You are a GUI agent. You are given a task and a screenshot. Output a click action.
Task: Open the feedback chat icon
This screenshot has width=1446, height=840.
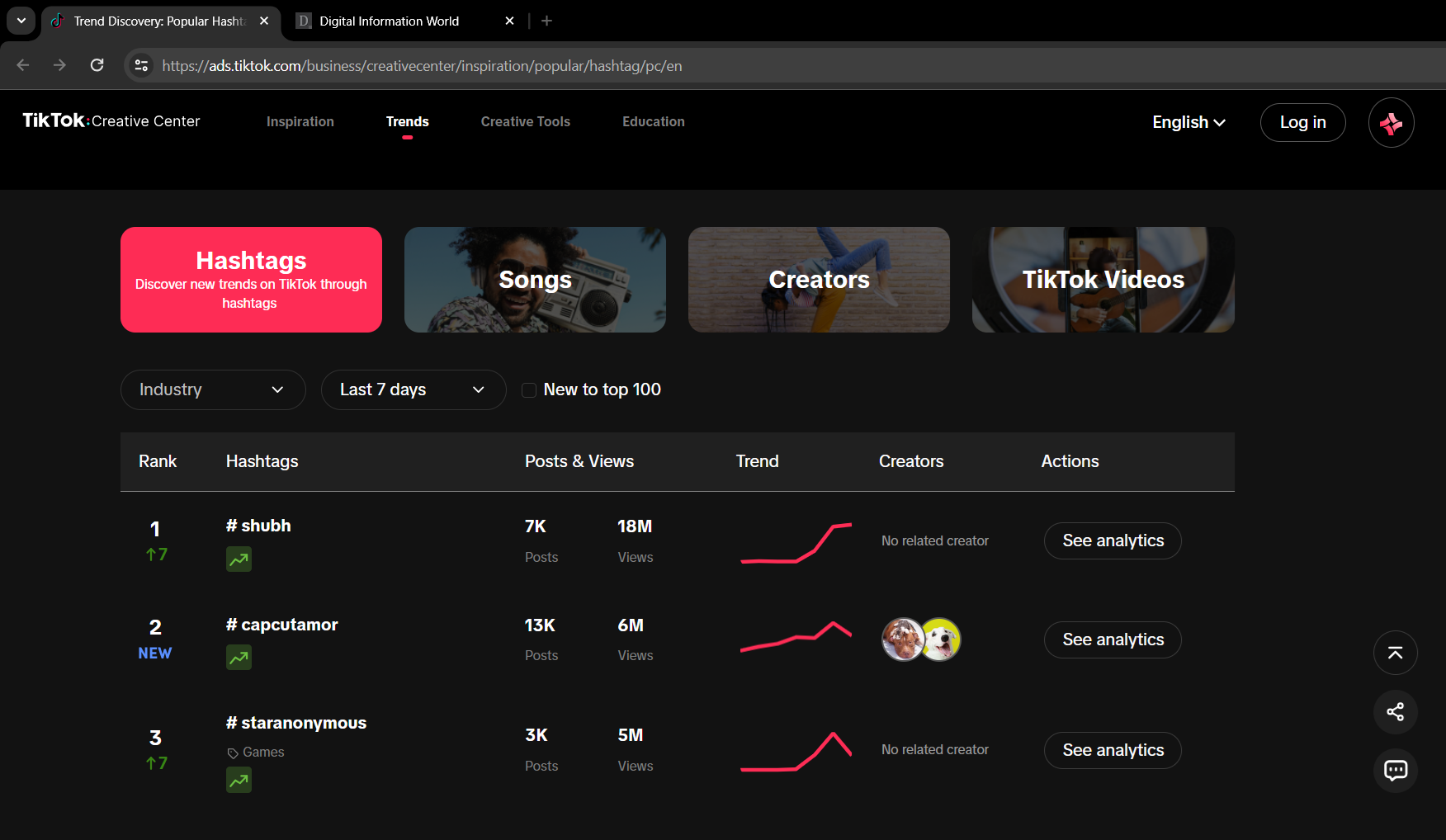(x=1396, y=771)
